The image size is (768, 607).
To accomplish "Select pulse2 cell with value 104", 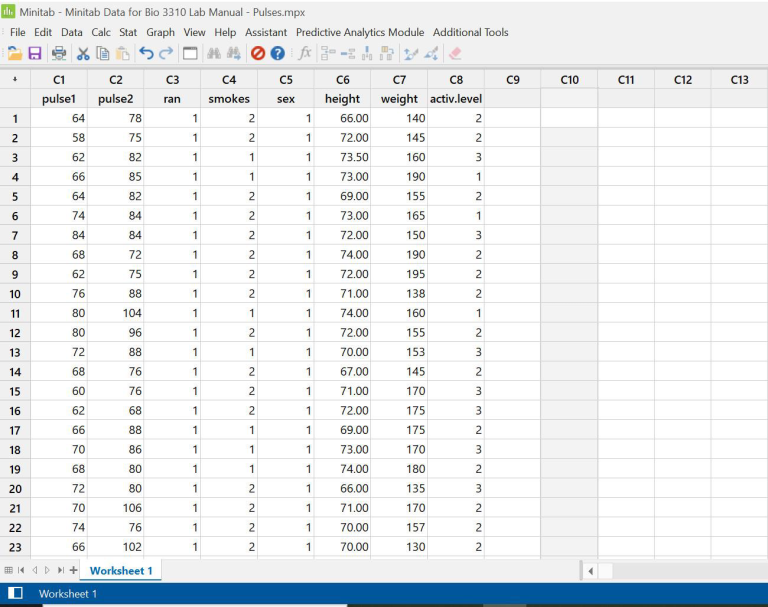I will coord(116,313).
